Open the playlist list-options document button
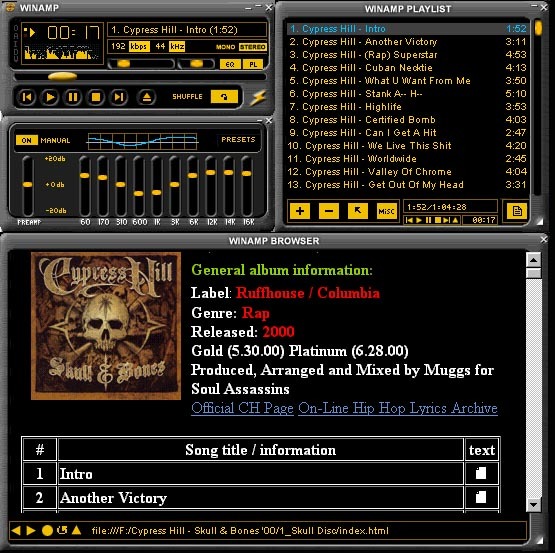The image size is (555, 553). (x=517, y=211)
